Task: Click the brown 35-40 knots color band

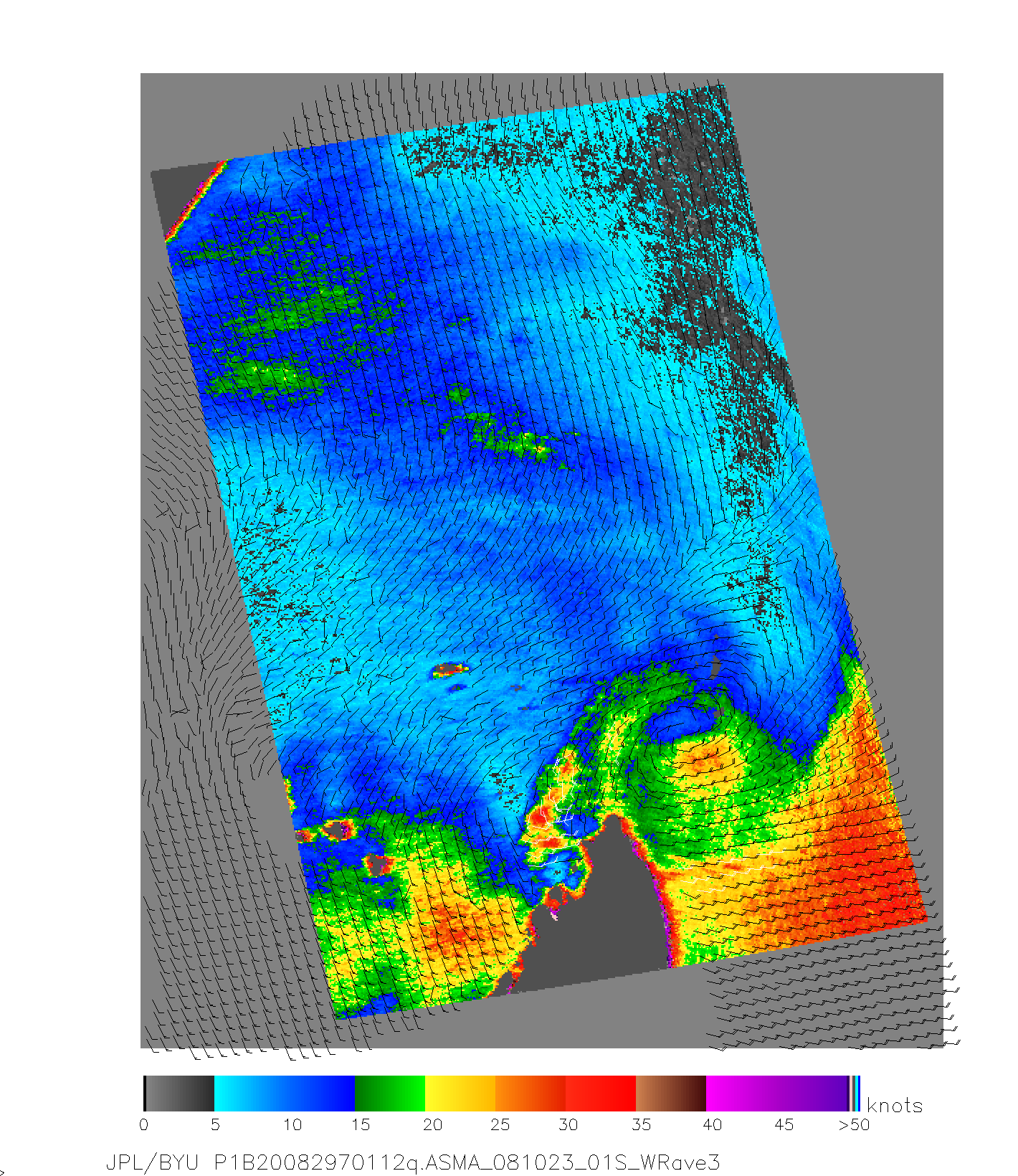Action: click(672, 1094)
